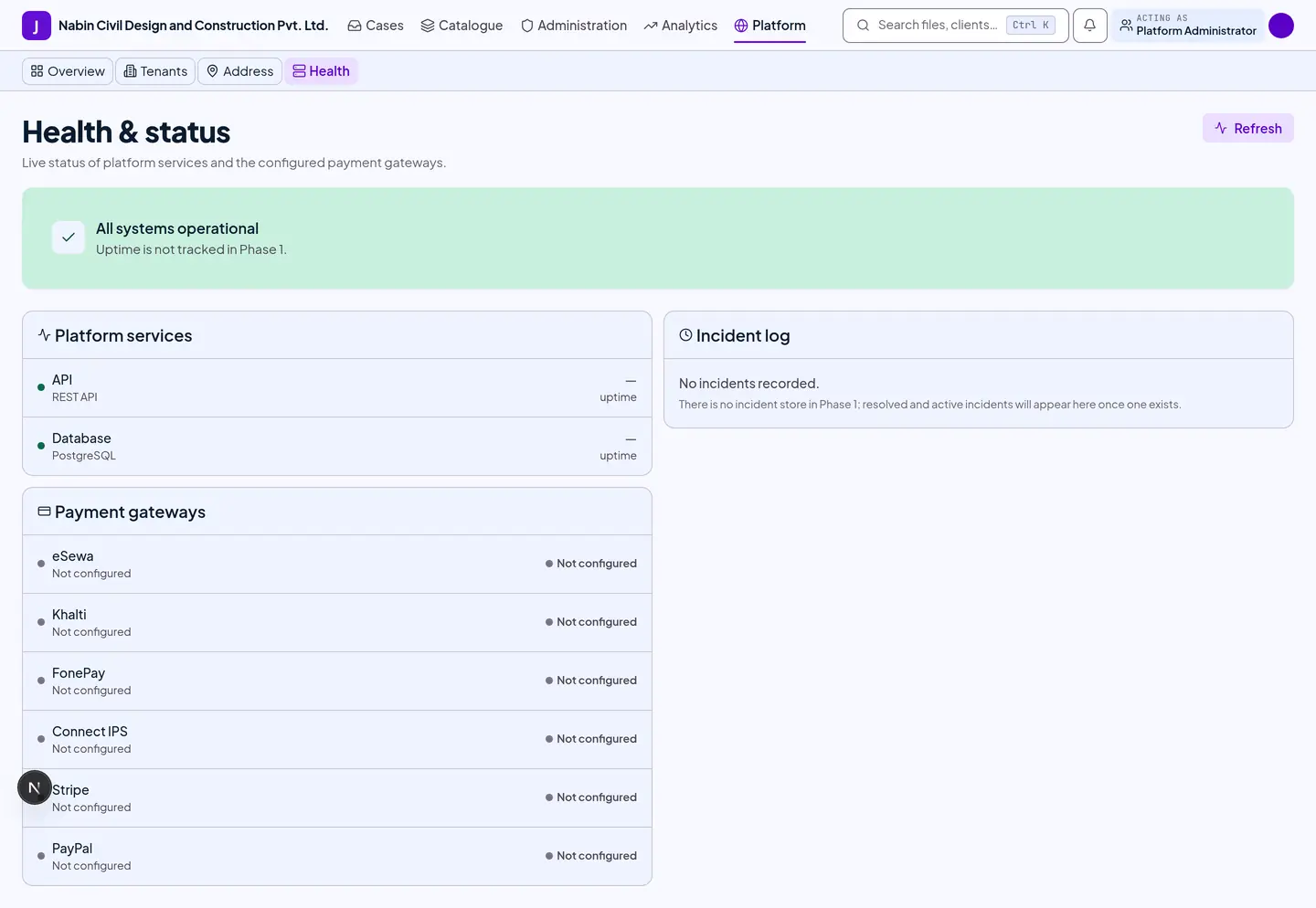Select the Platform menu item

(769, 26)
